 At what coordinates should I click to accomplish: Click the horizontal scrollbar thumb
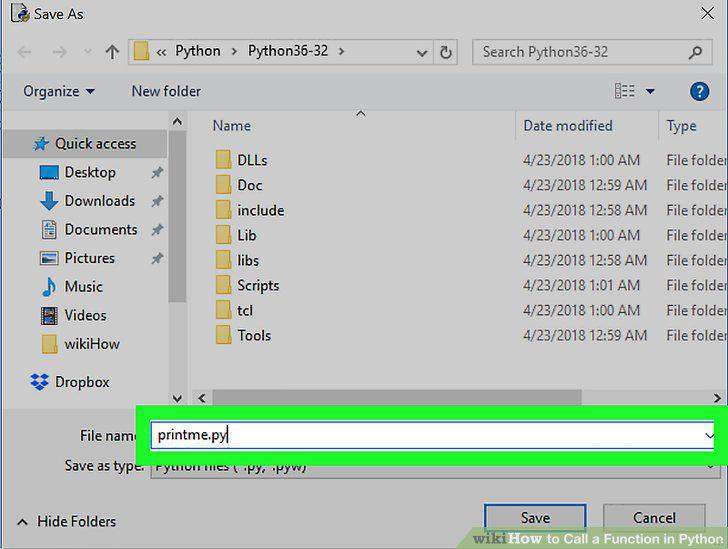397,398
